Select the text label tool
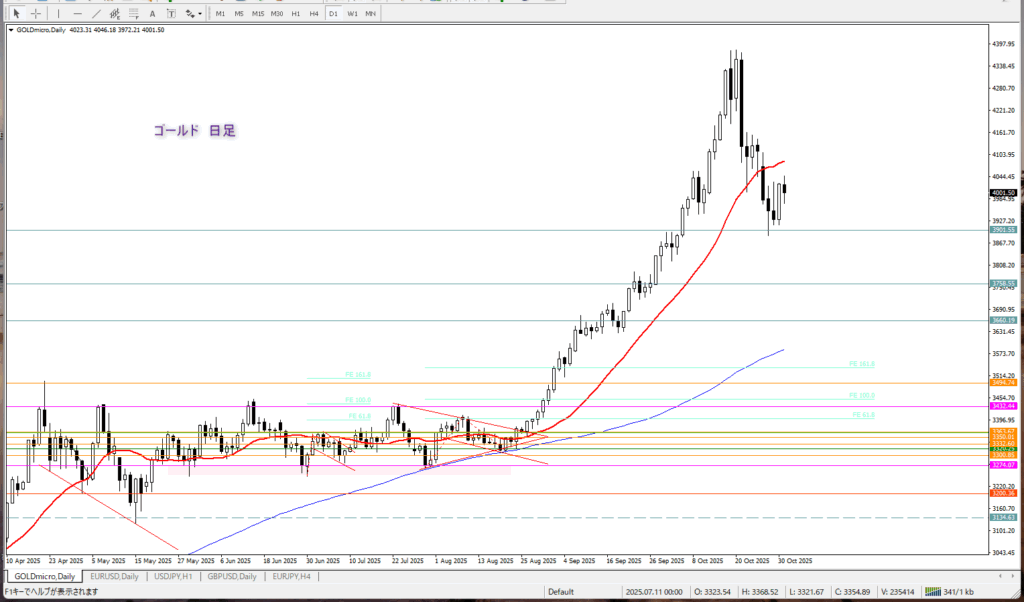Viewport: 1024px width, 602px height. point(169,13)
